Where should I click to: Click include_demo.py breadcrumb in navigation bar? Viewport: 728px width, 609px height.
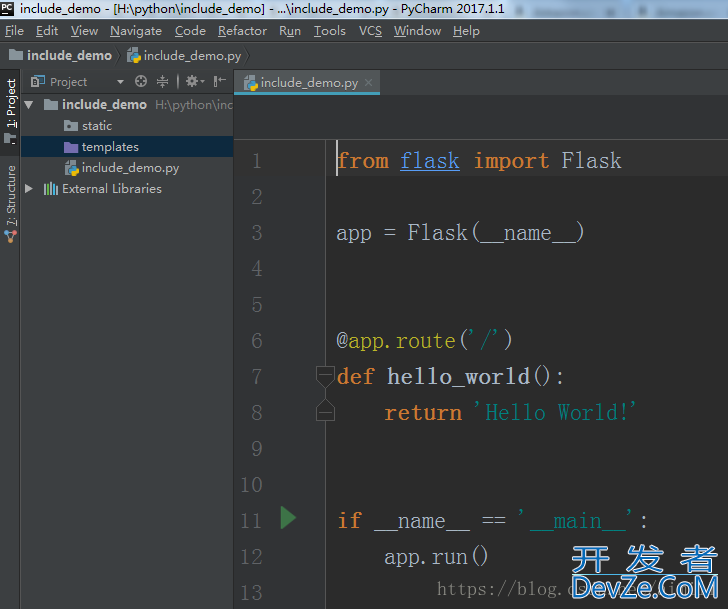[x=184, y=56]
